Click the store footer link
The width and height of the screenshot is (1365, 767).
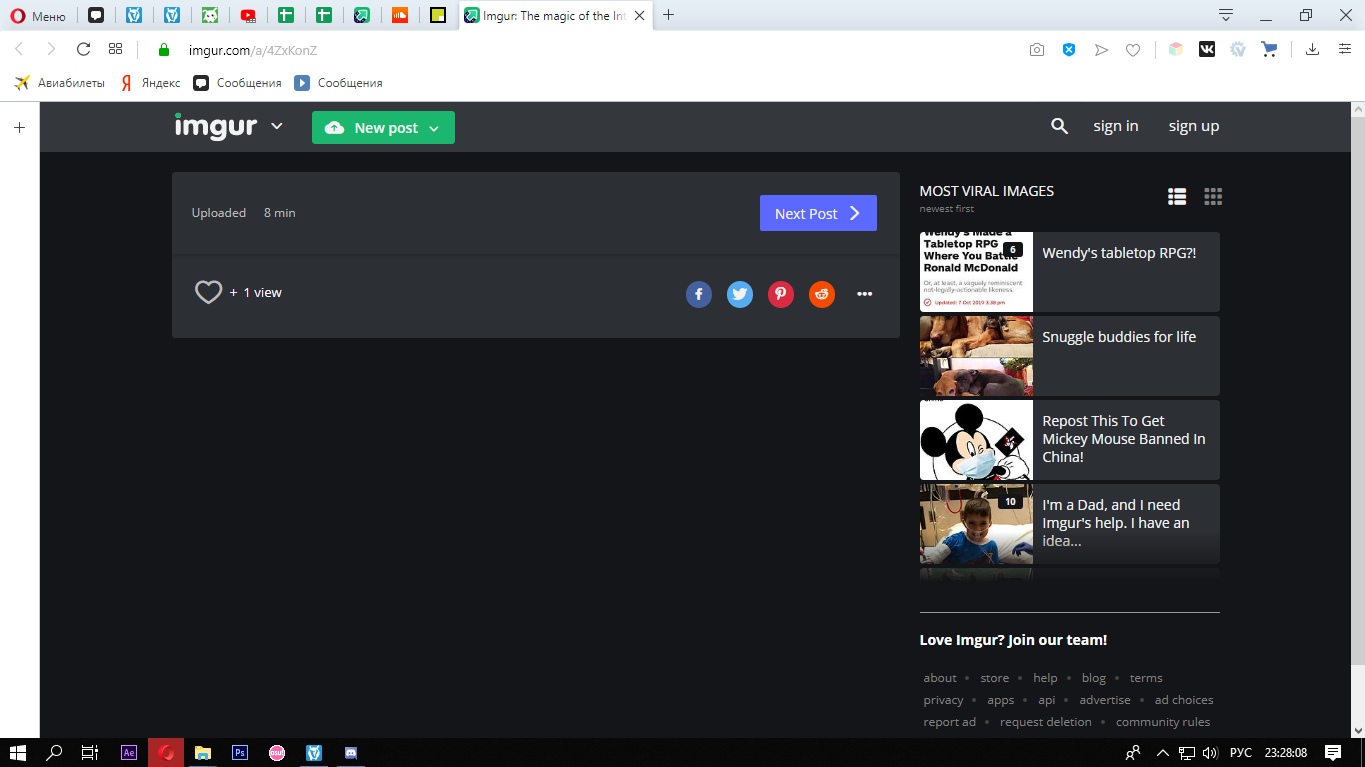point(995,678)
